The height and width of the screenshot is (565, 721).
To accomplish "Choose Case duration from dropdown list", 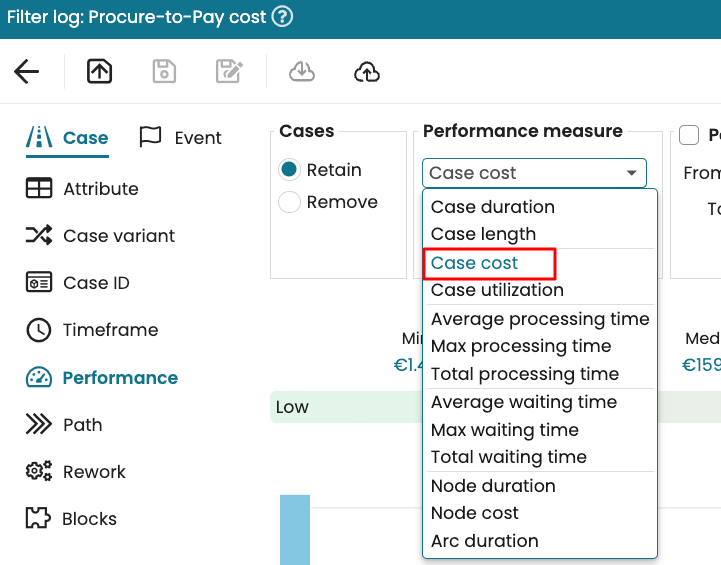I will 492,207.
